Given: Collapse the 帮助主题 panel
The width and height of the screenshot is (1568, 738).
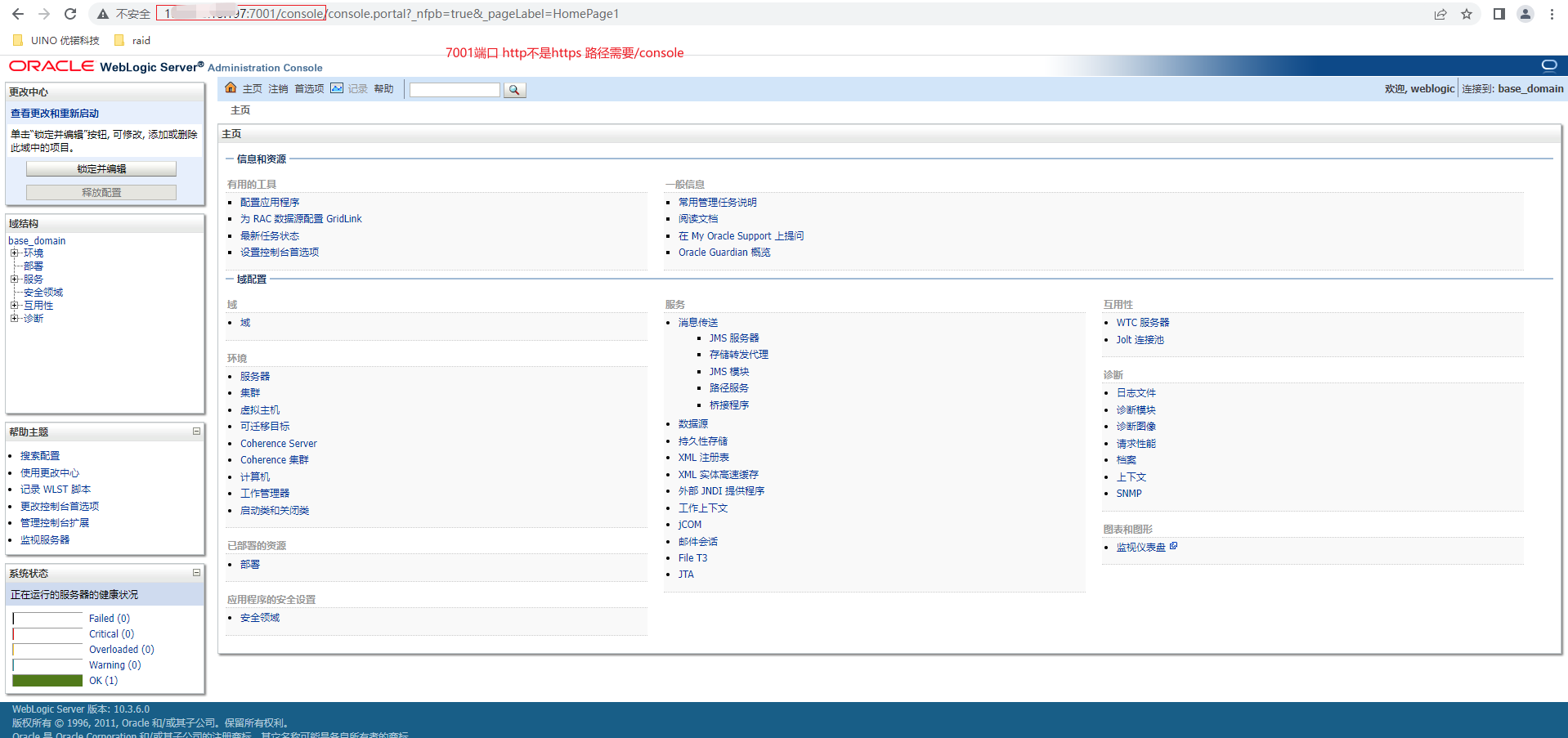Looking at the screenshot, I should coord(196,432).
